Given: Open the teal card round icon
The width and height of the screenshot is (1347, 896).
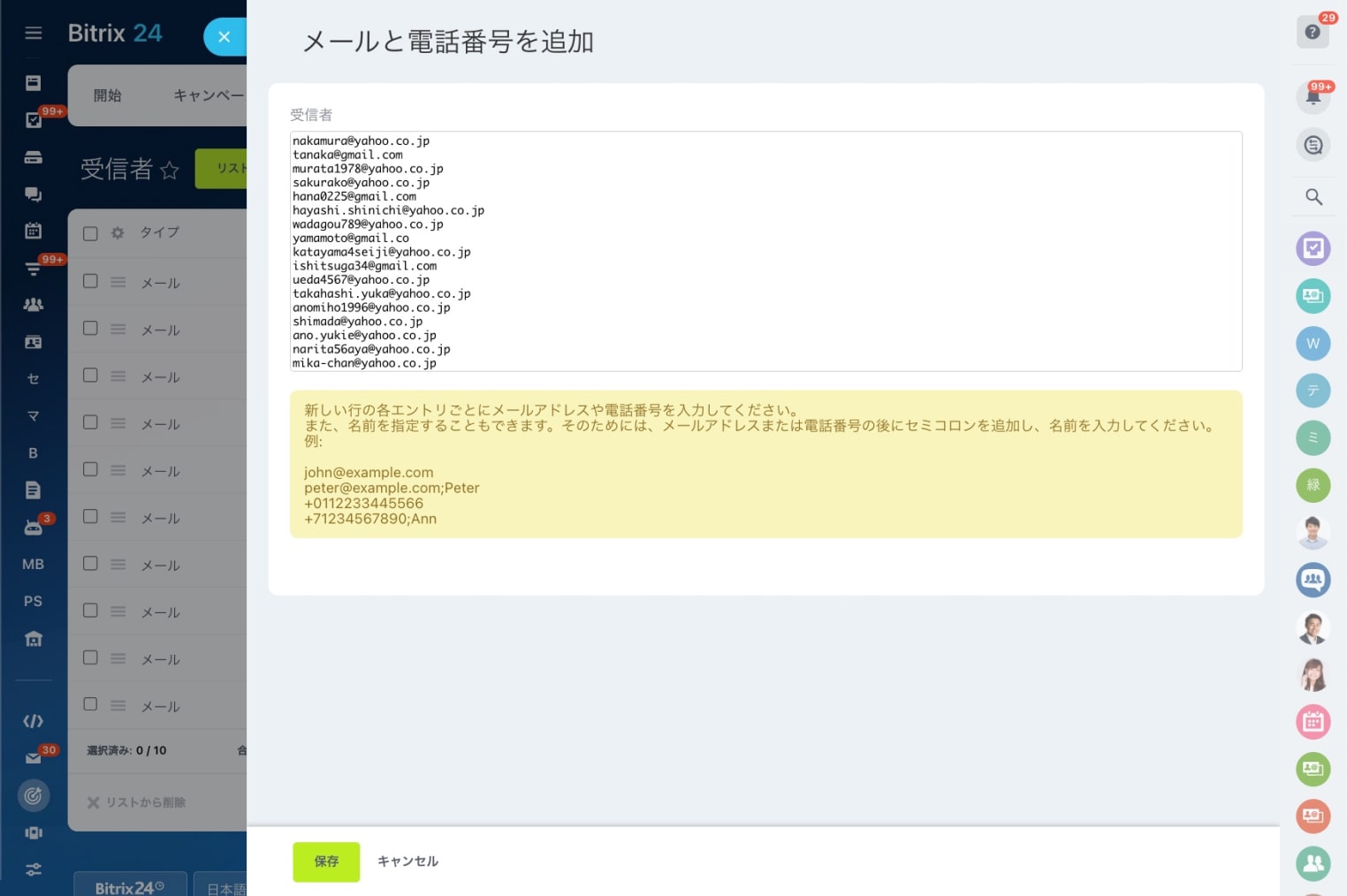Looking at the screenshot, I should pos(1313,296).
